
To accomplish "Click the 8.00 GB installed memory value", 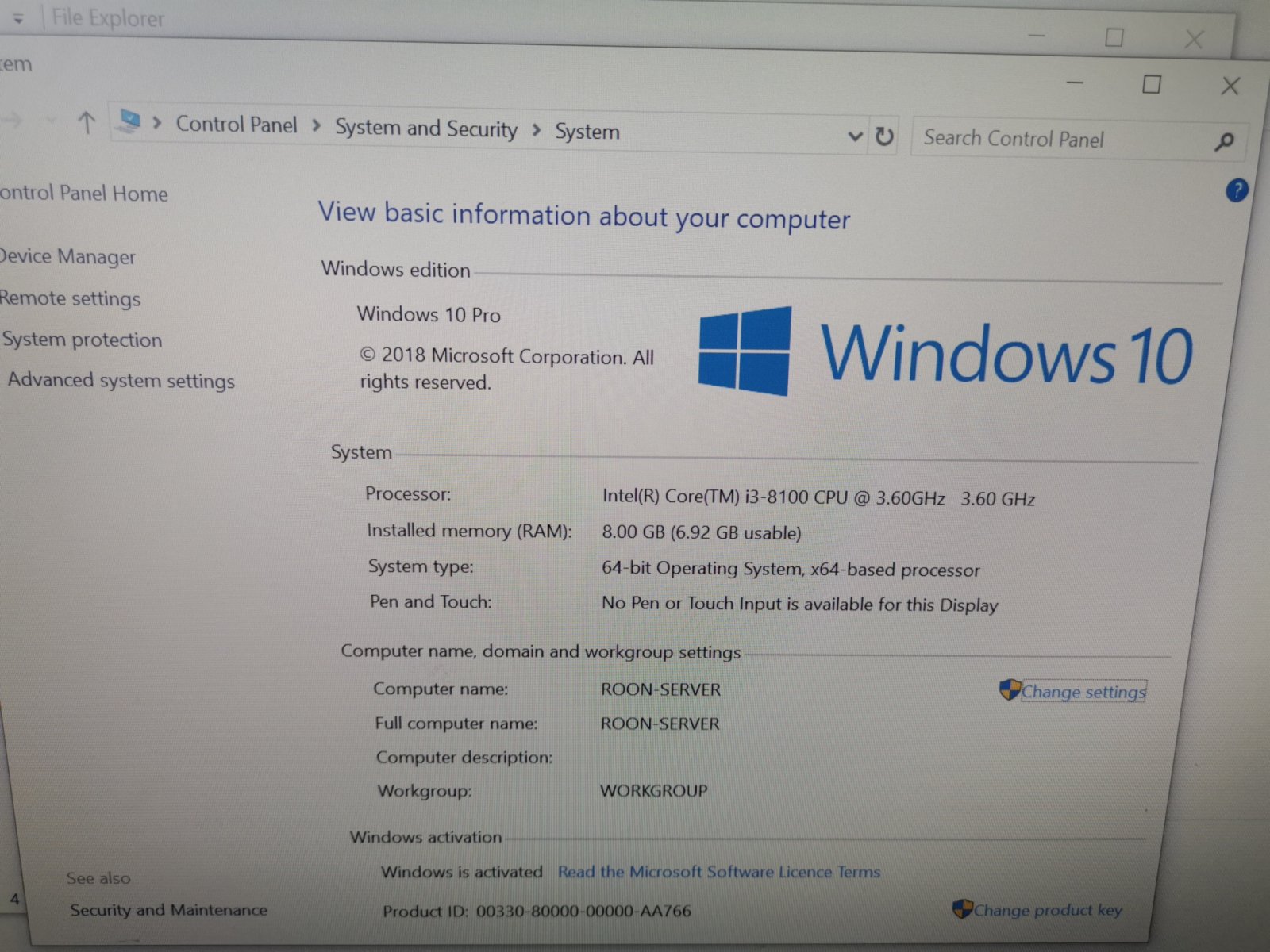I will 701,532.
